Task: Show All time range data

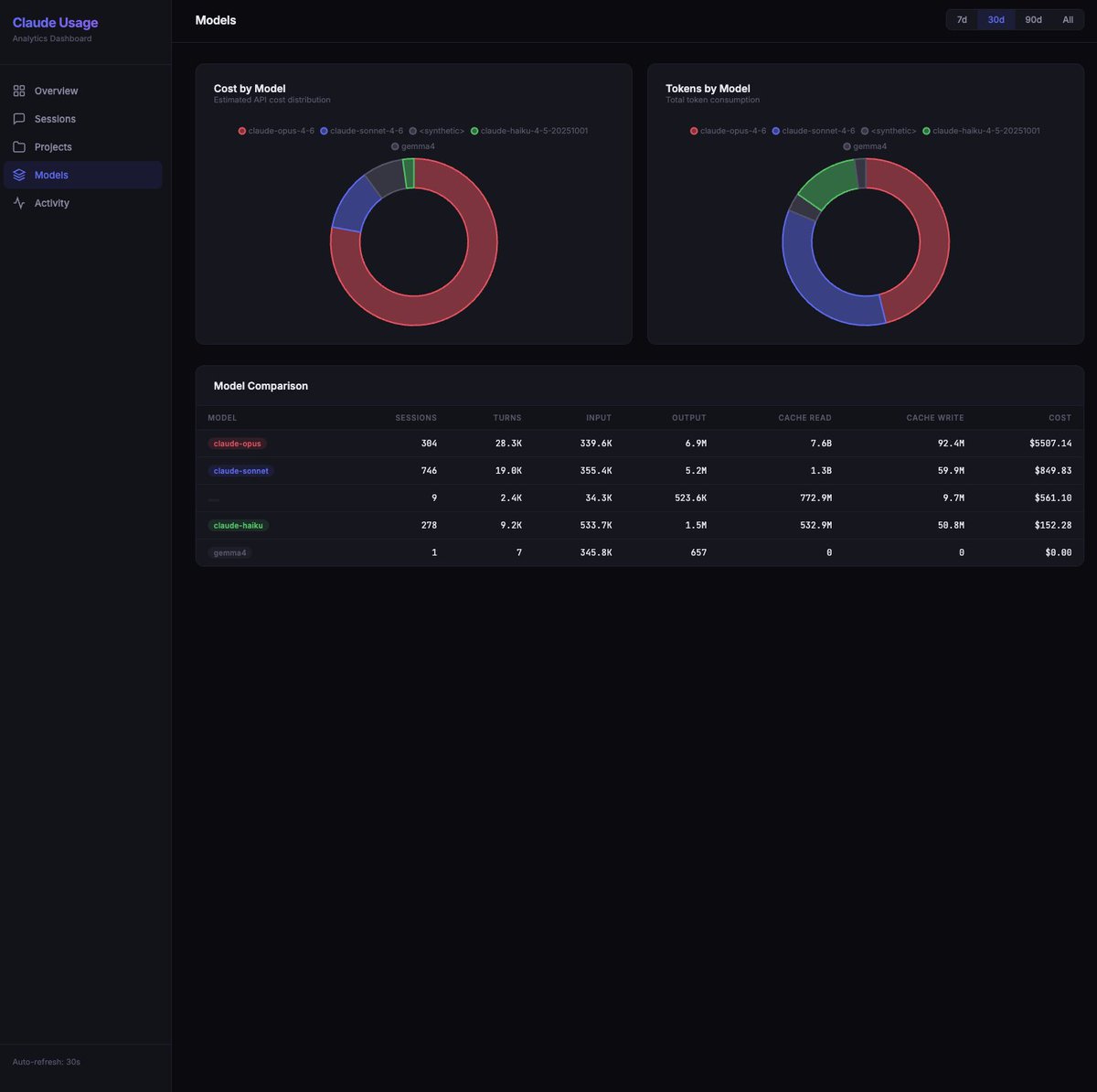Action: [x=1068, y=19]
